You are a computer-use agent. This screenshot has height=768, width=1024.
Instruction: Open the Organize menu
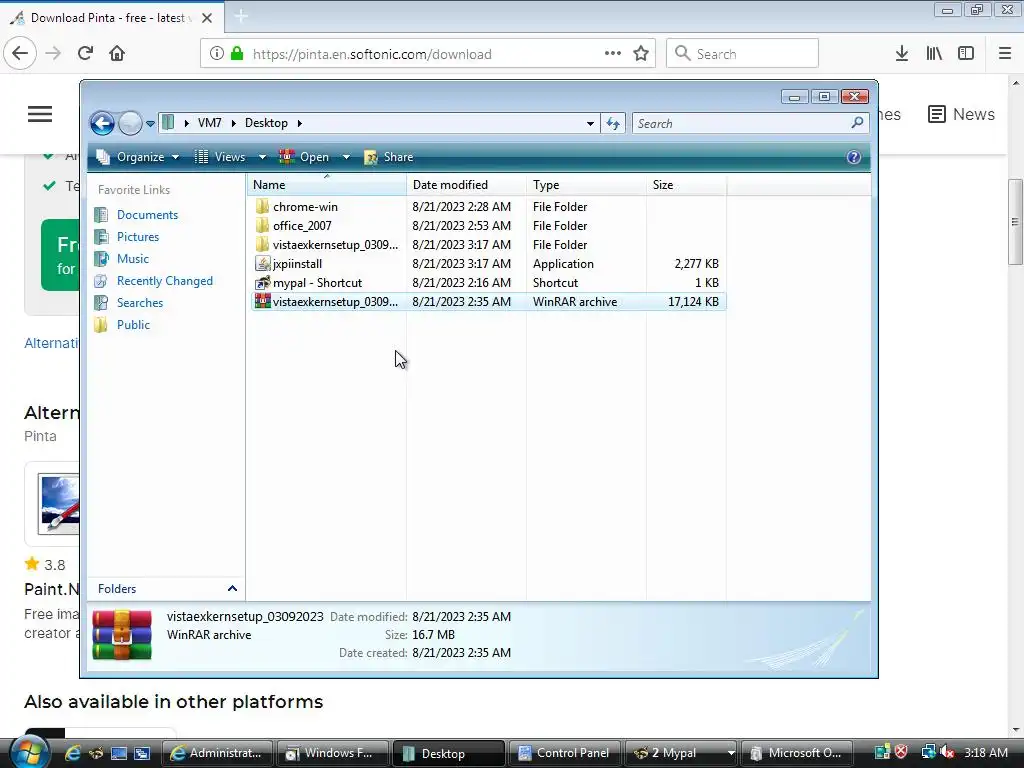tap(137, 157)
